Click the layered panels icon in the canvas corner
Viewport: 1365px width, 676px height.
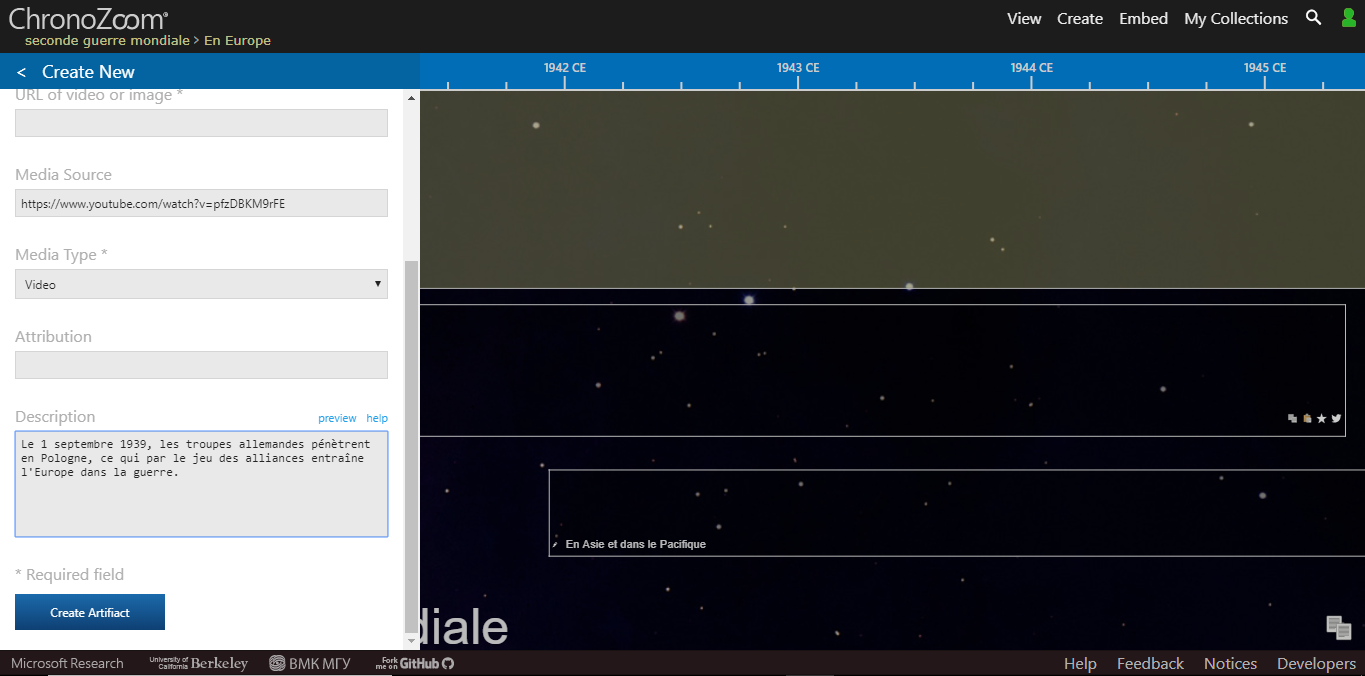1339,627
